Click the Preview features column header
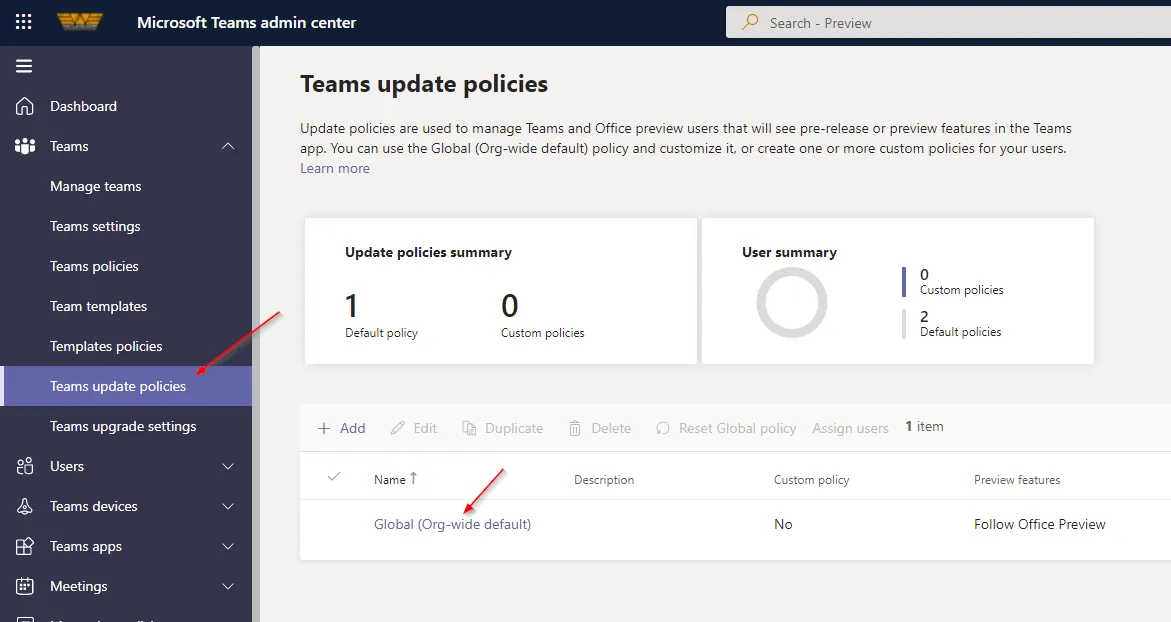This screenshot has height=622, width=1171. click(x=1017, y=480)
